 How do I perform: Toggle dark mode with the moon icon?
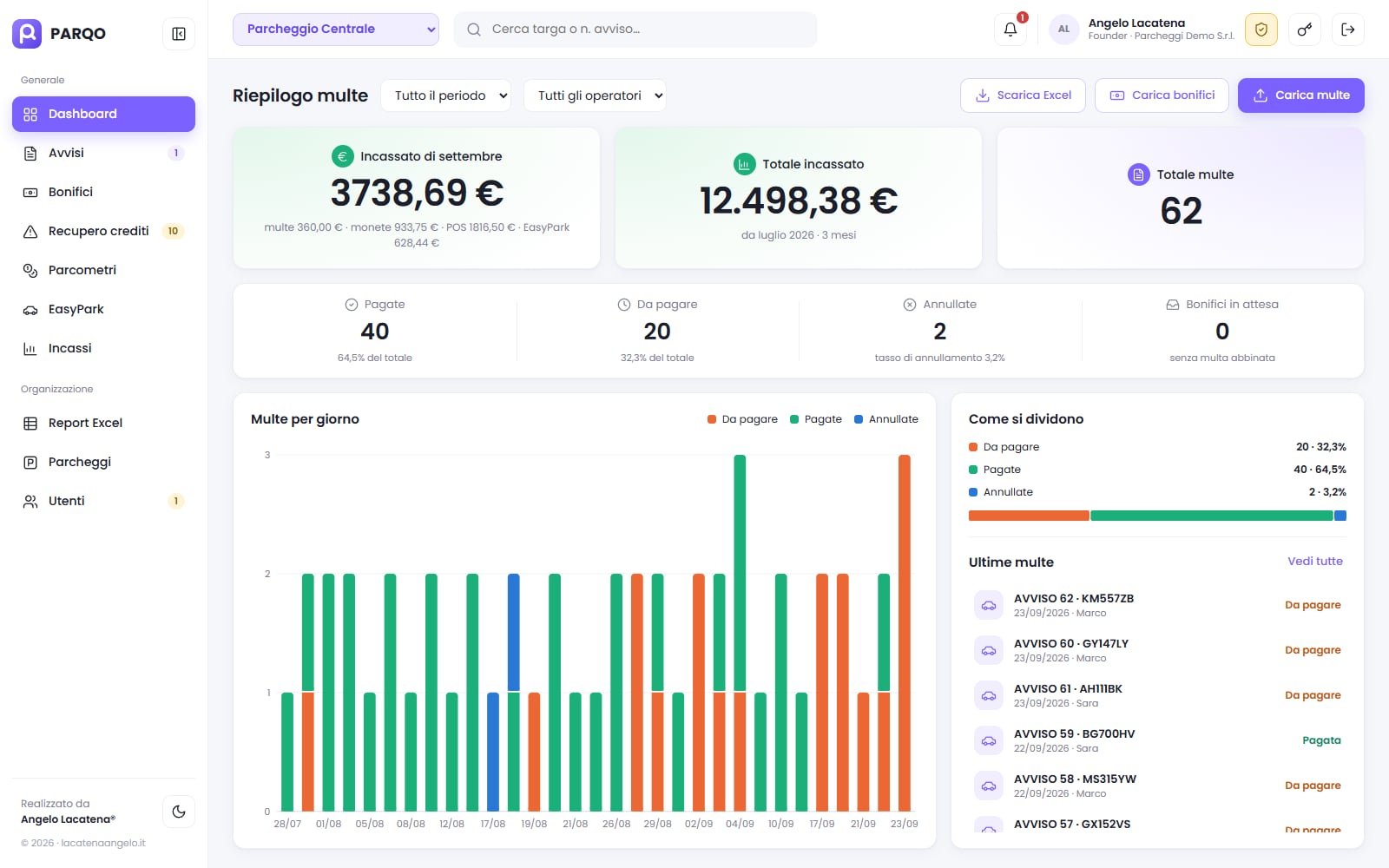point(179,812)
